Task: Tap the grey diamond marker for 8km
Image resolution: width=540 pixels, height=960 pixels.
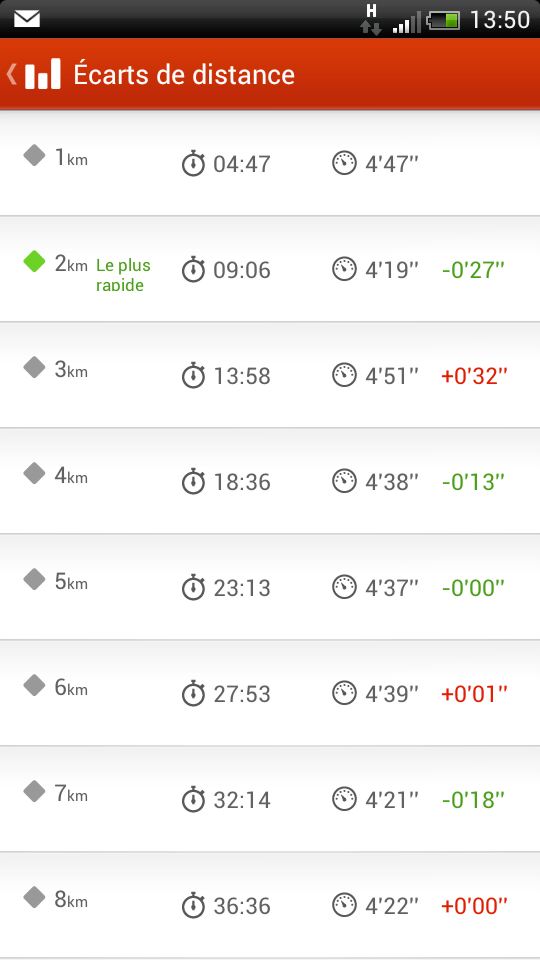Action: (x=34, y=898)
